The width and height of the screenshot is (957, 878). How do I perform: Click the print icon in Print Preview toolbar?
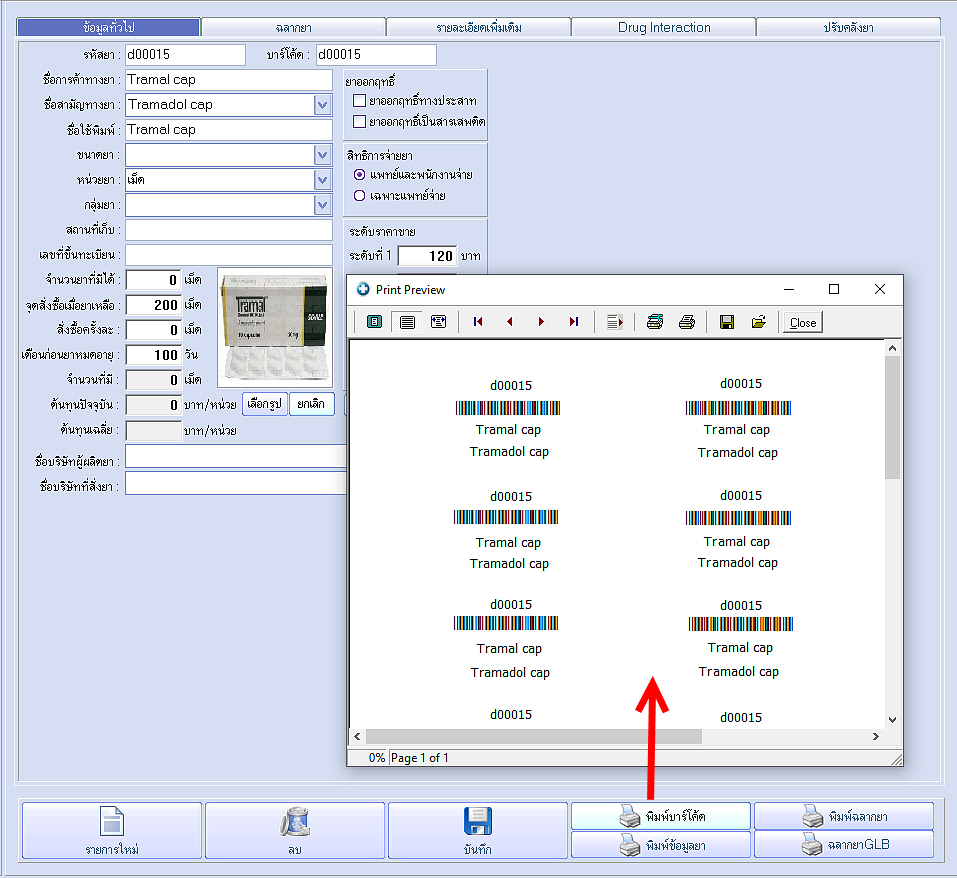point(687,322)
